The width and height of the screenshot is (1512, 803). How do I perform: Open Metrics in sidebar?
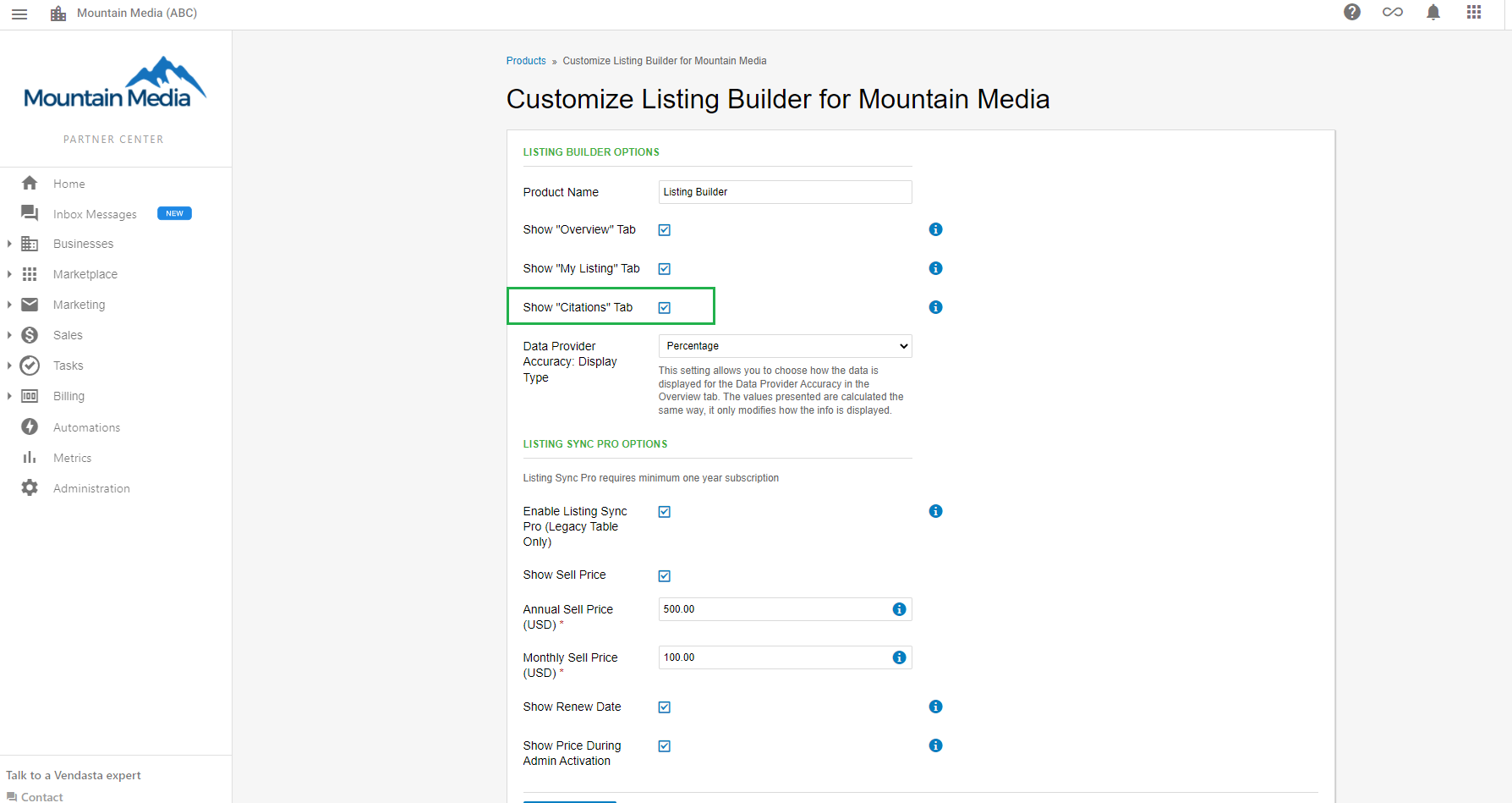click(x=73, y=458)
